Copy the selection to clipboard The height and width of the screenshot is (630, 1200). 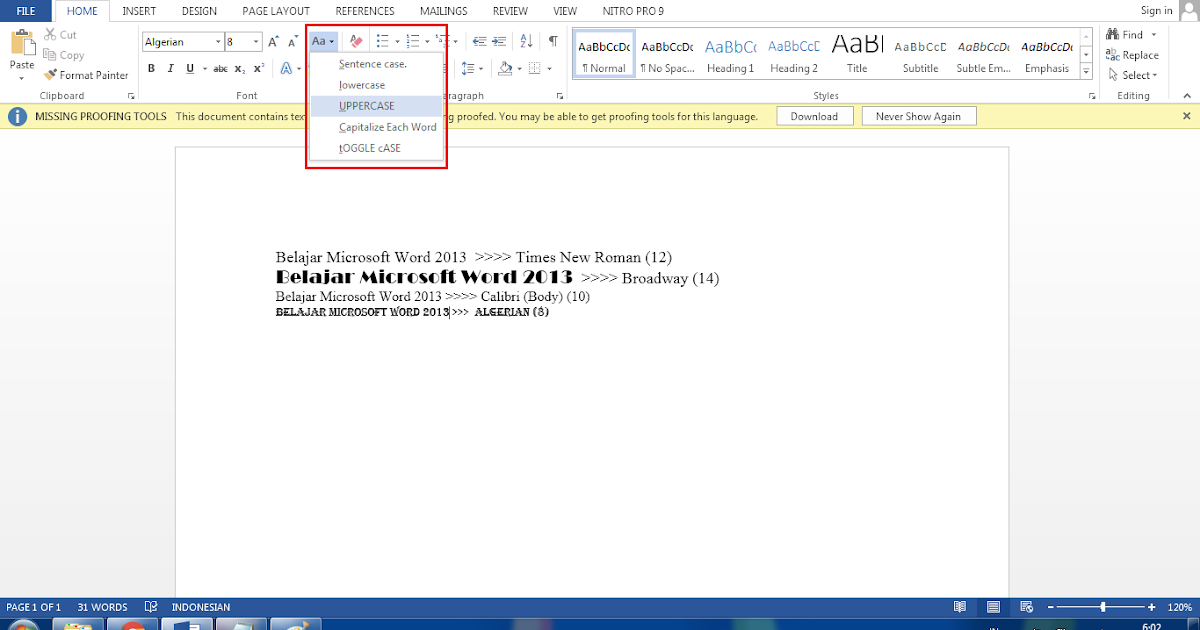(x=64, y=55)
